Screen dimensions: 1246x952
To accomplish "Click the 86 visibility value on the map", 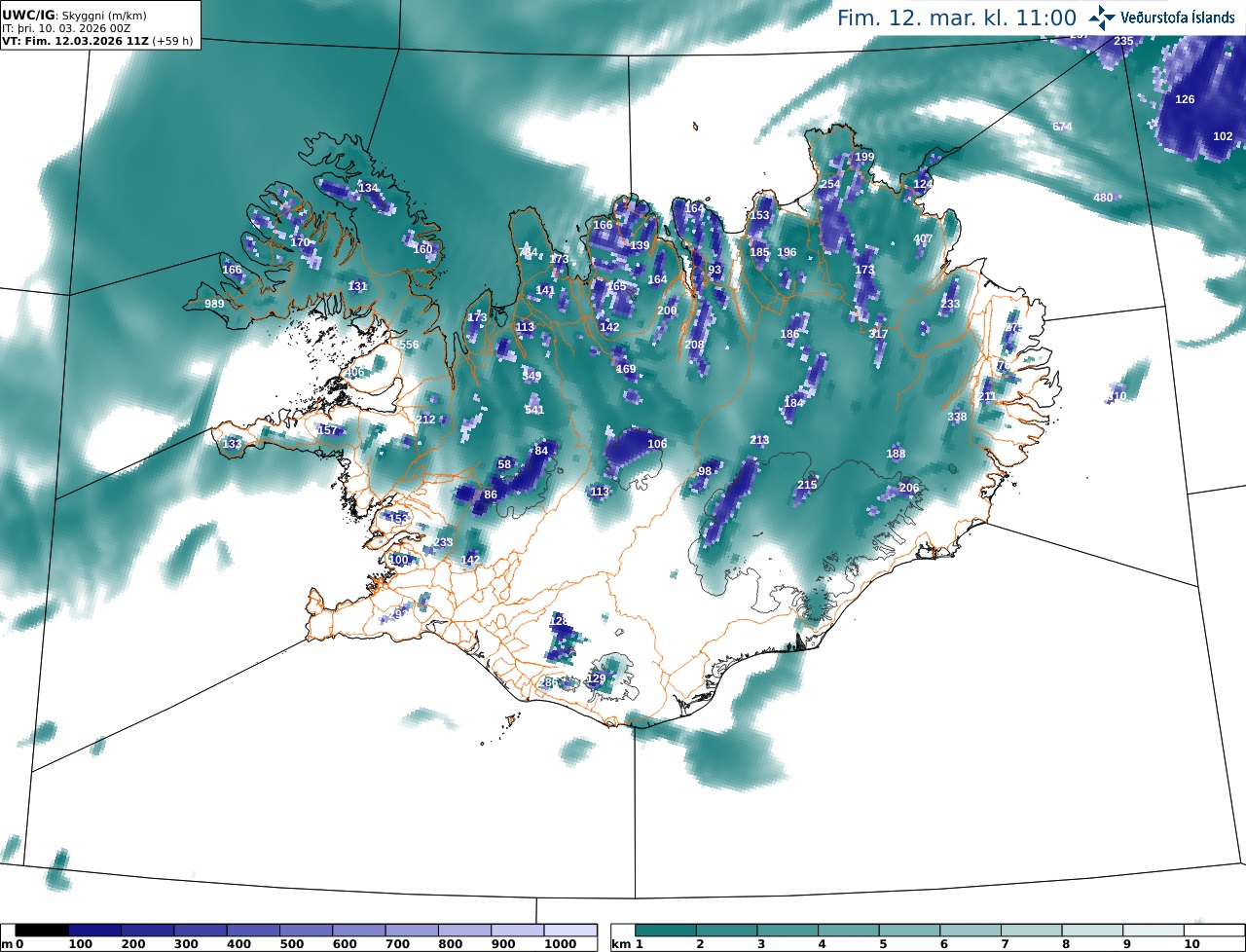I will [x=491, y=495].
